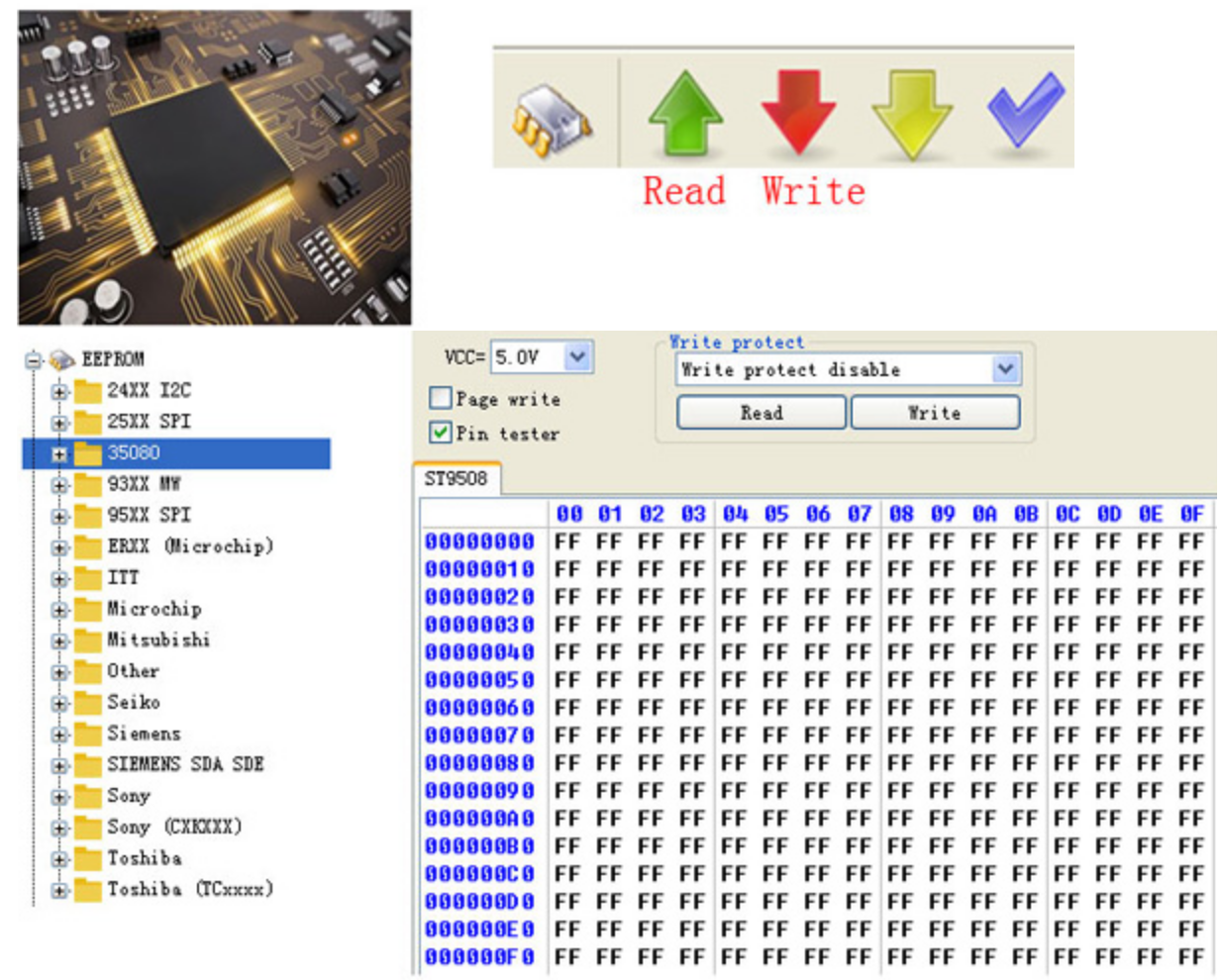Enable the Page write checkbox

440,398
